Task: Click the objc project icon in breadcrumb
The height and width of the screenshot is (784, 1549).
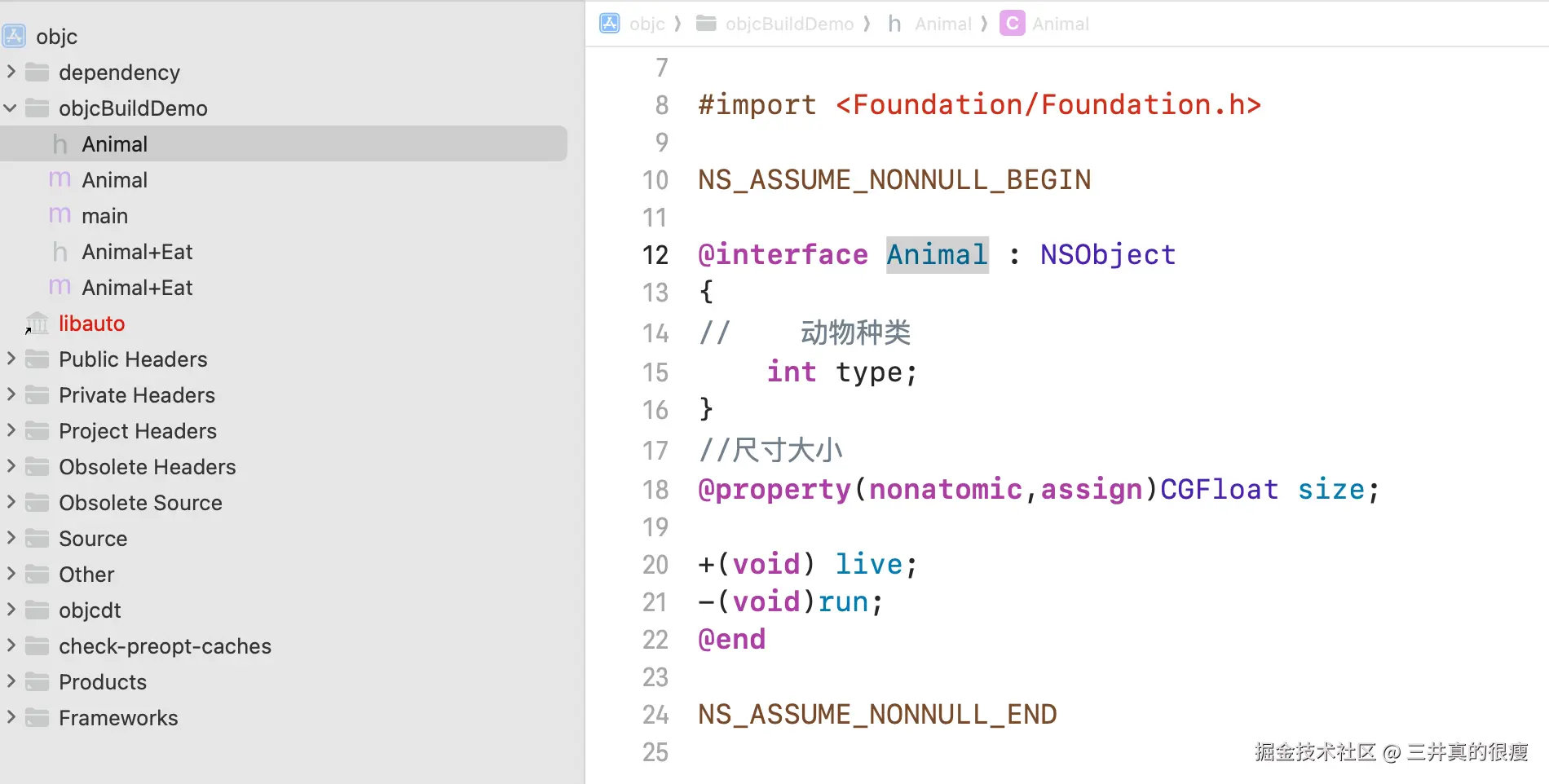Action: tap(610, 24)
